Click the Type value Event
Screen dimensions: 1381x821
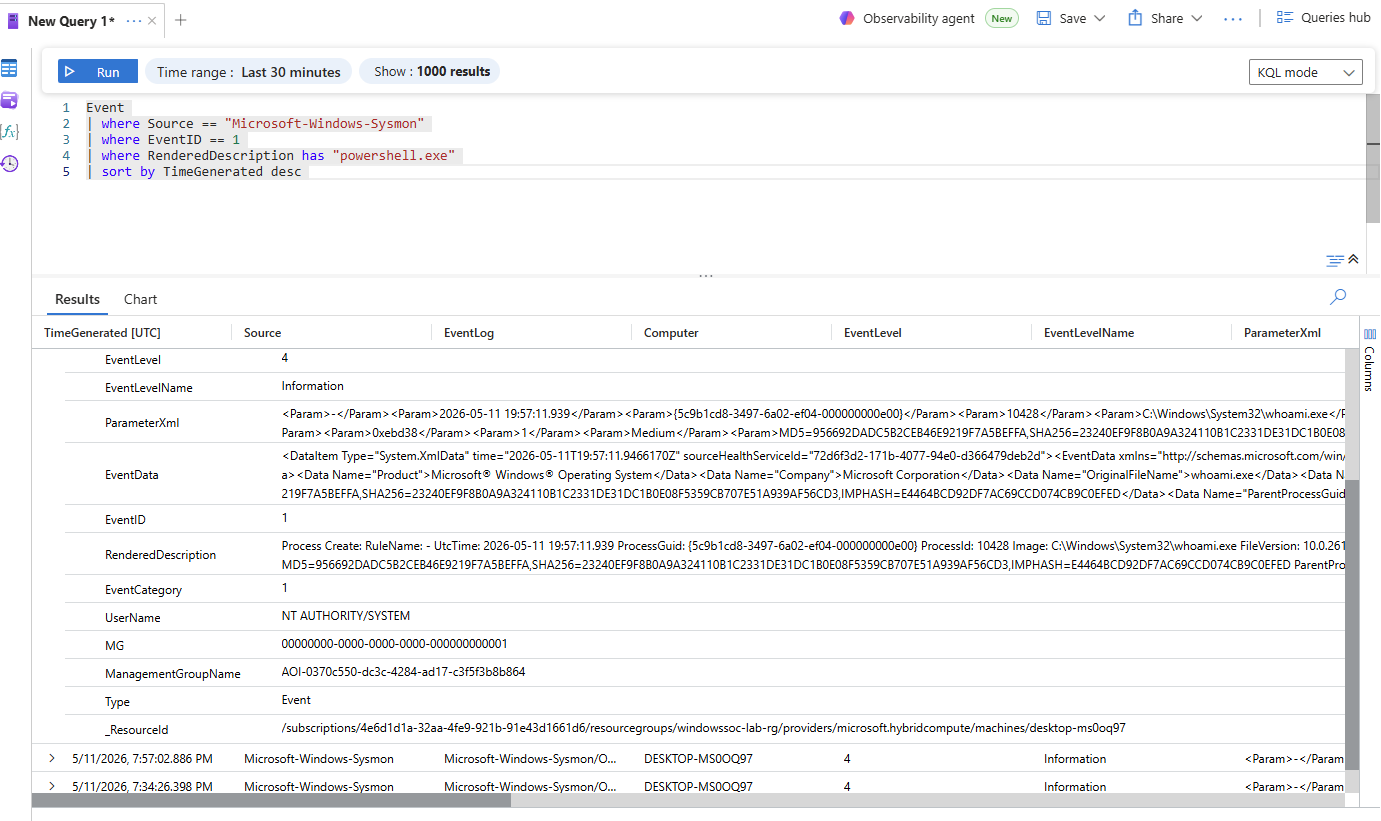pyautogui.click(x=296, y=700)
